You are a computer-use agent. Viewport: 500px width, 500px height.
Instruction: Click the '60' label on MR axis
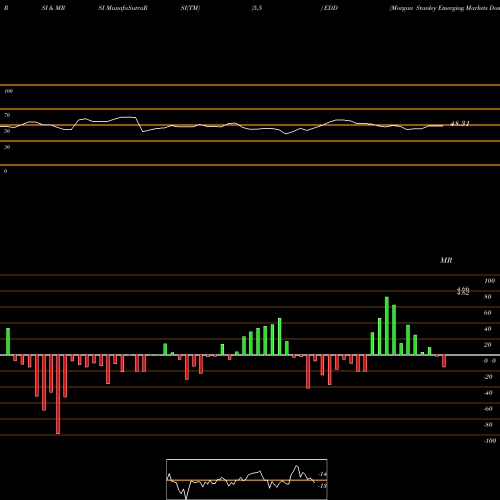[488, 313]
